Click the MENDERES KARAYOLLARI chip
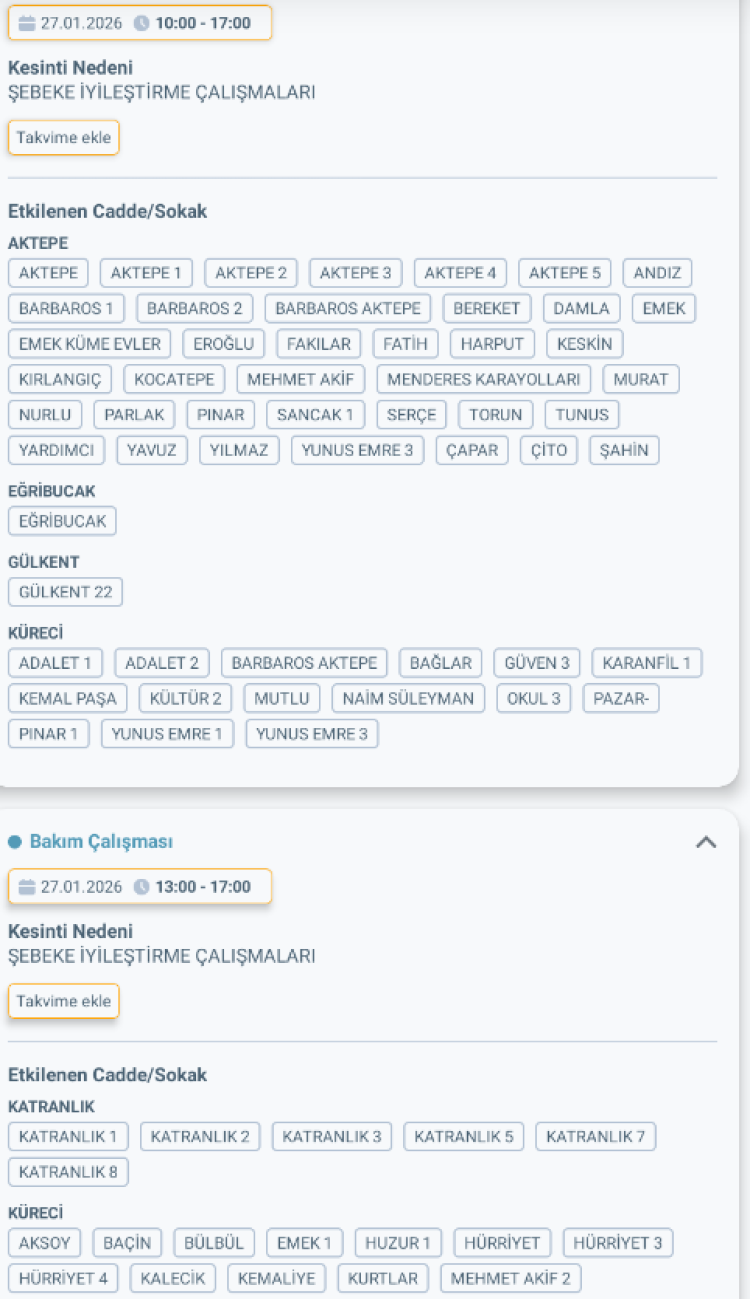750x1299 pixels. (484, 379)
